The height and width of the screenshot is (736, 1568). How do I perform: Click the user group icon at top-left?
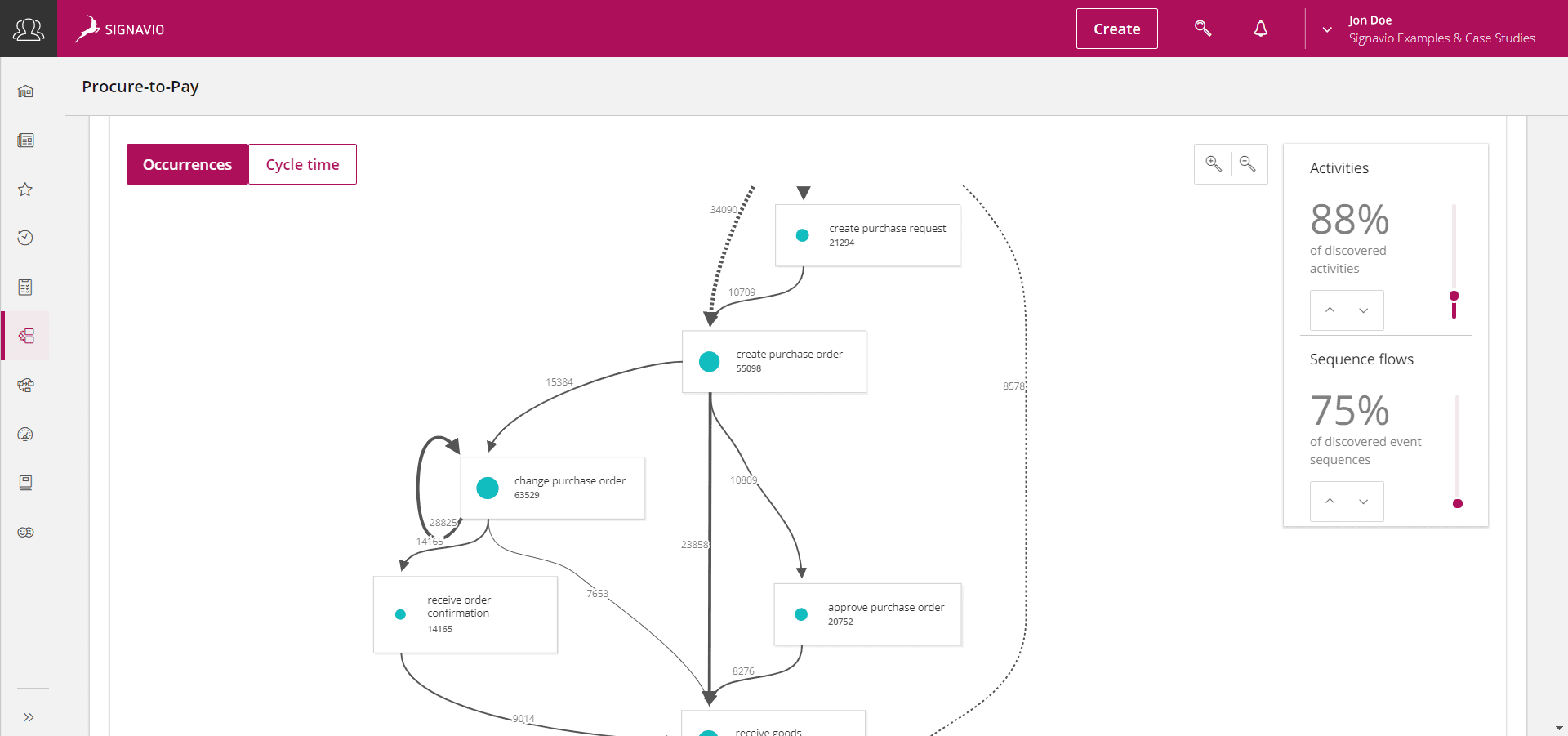point(29,29)
